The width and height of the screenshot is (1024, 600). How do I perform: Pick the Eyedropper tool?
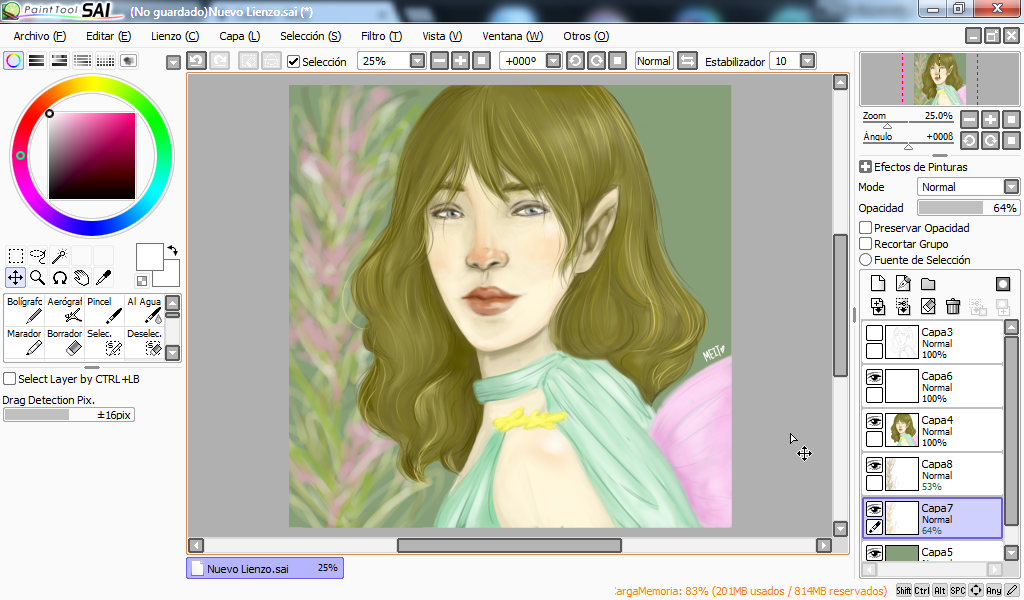[x=103, y=278]
